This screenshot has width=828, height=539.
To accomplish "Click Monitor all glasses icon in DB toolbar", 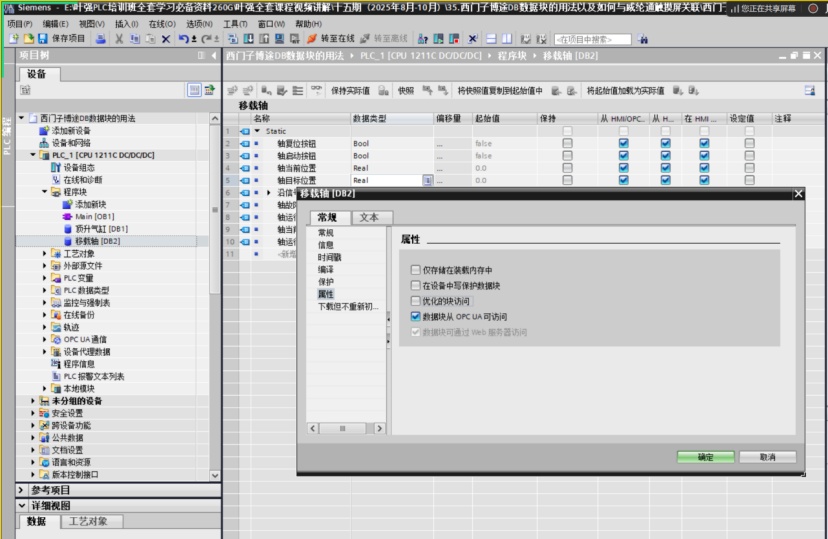I will (316, 90).
